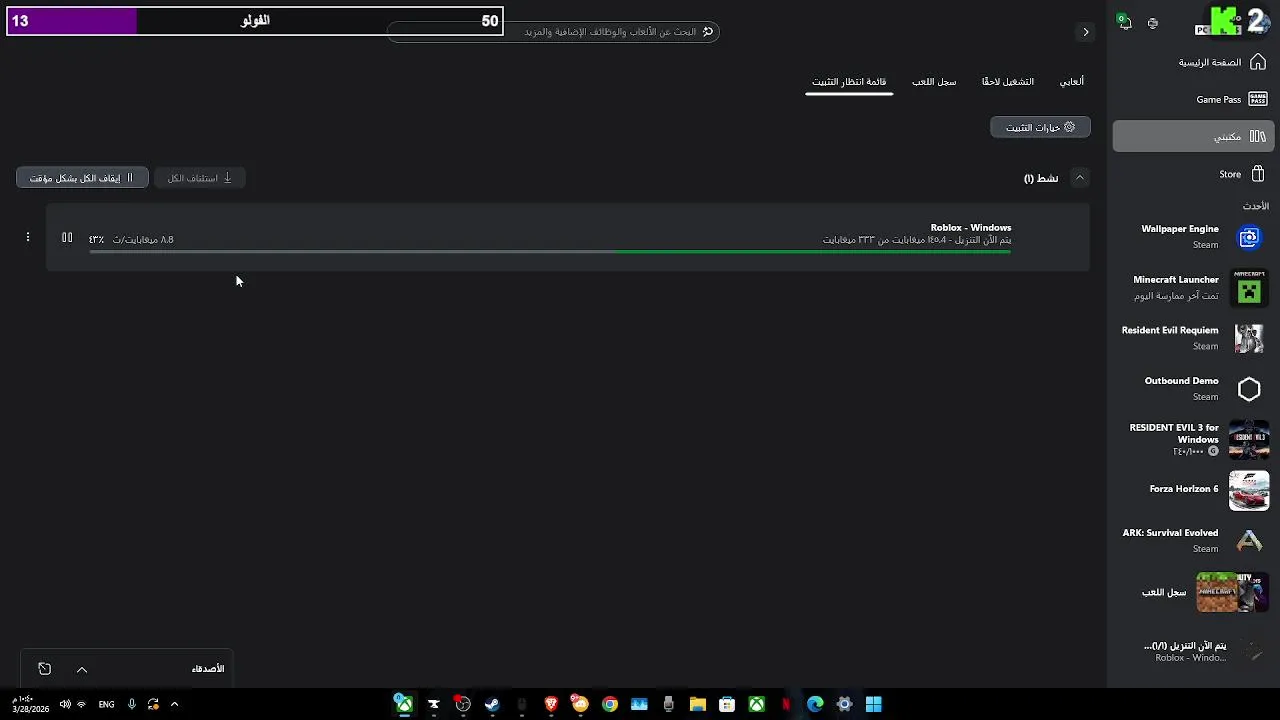Pause all downloads (إيقاف الكل بشكل مؤقت)
The height and width of the screenshot is (720, 1280).
(x=82, y=178)
